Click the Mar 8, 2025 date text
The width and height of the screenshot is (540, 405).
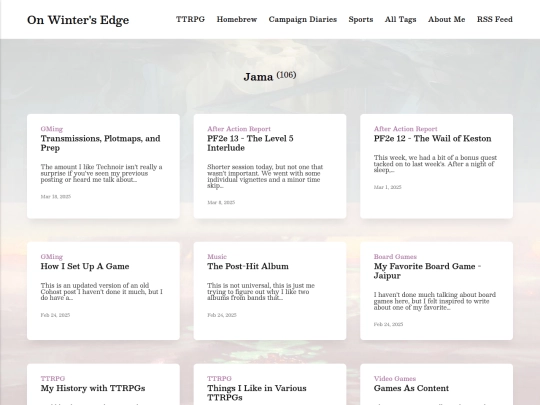221,202
